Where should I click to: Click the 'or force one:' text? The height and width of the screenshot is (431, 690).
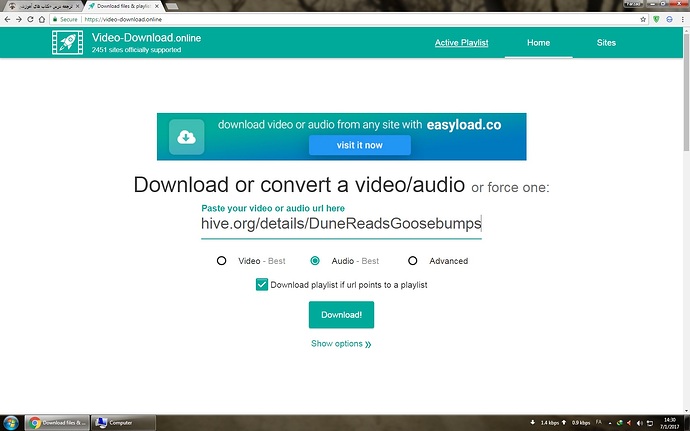[510, 188]
